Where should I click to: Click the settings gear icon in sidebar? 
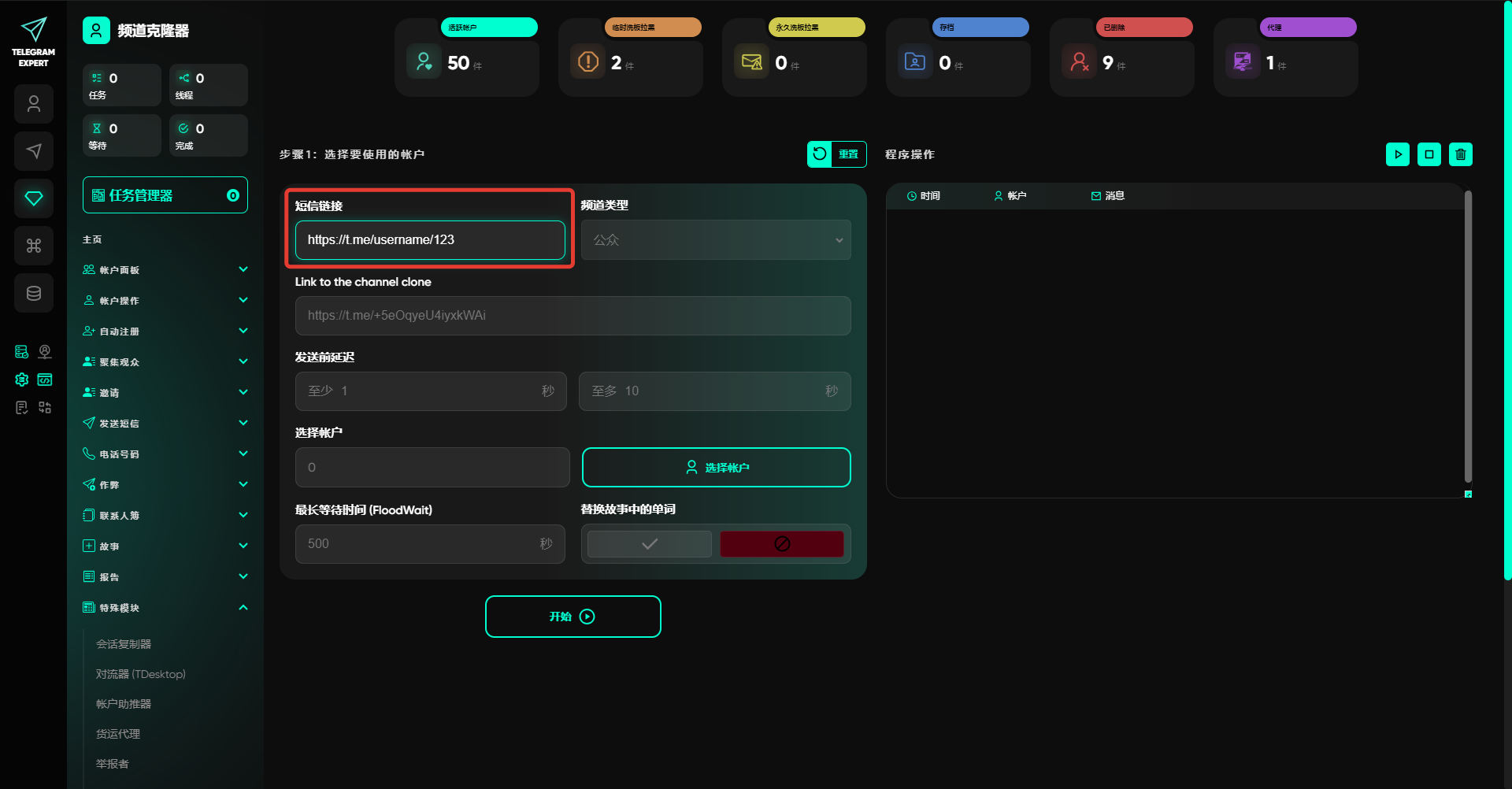[x=22, y=380]
